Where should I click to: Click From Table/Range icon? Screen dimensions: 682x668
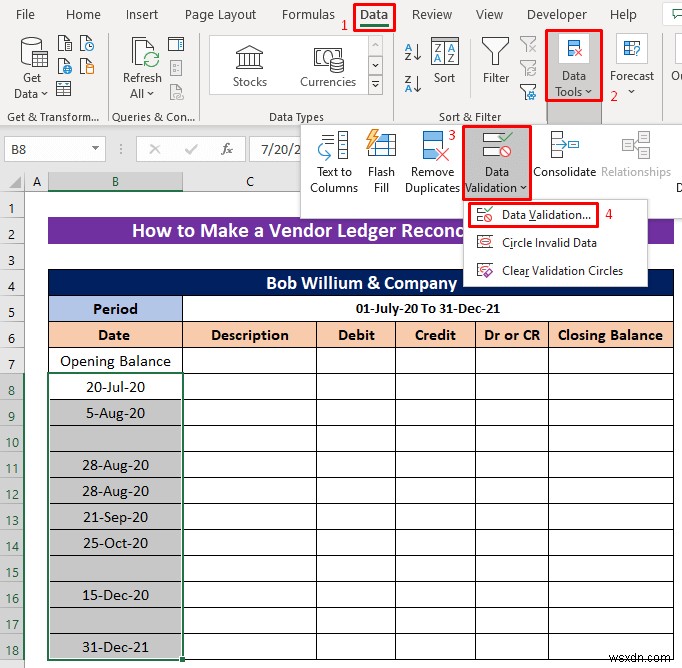(x=64, y=89)
